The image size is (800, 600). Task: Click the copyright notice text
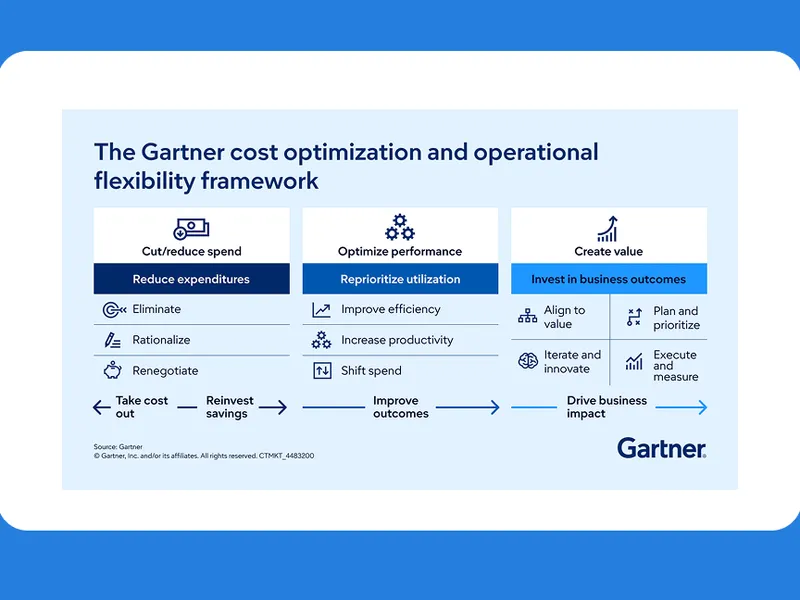point(204,456)
